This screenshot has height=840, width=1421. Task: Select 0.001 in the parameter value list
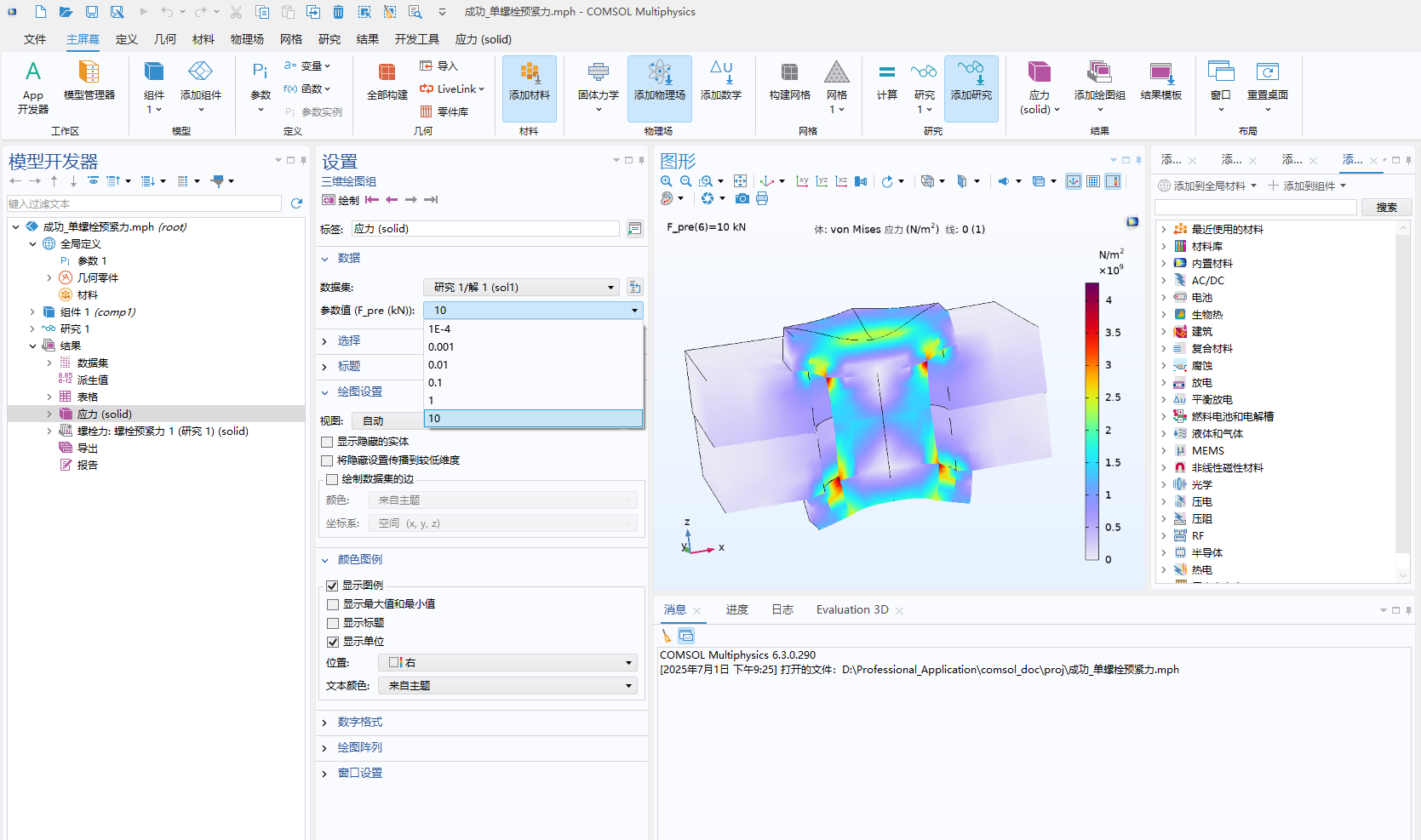(533, 347)
